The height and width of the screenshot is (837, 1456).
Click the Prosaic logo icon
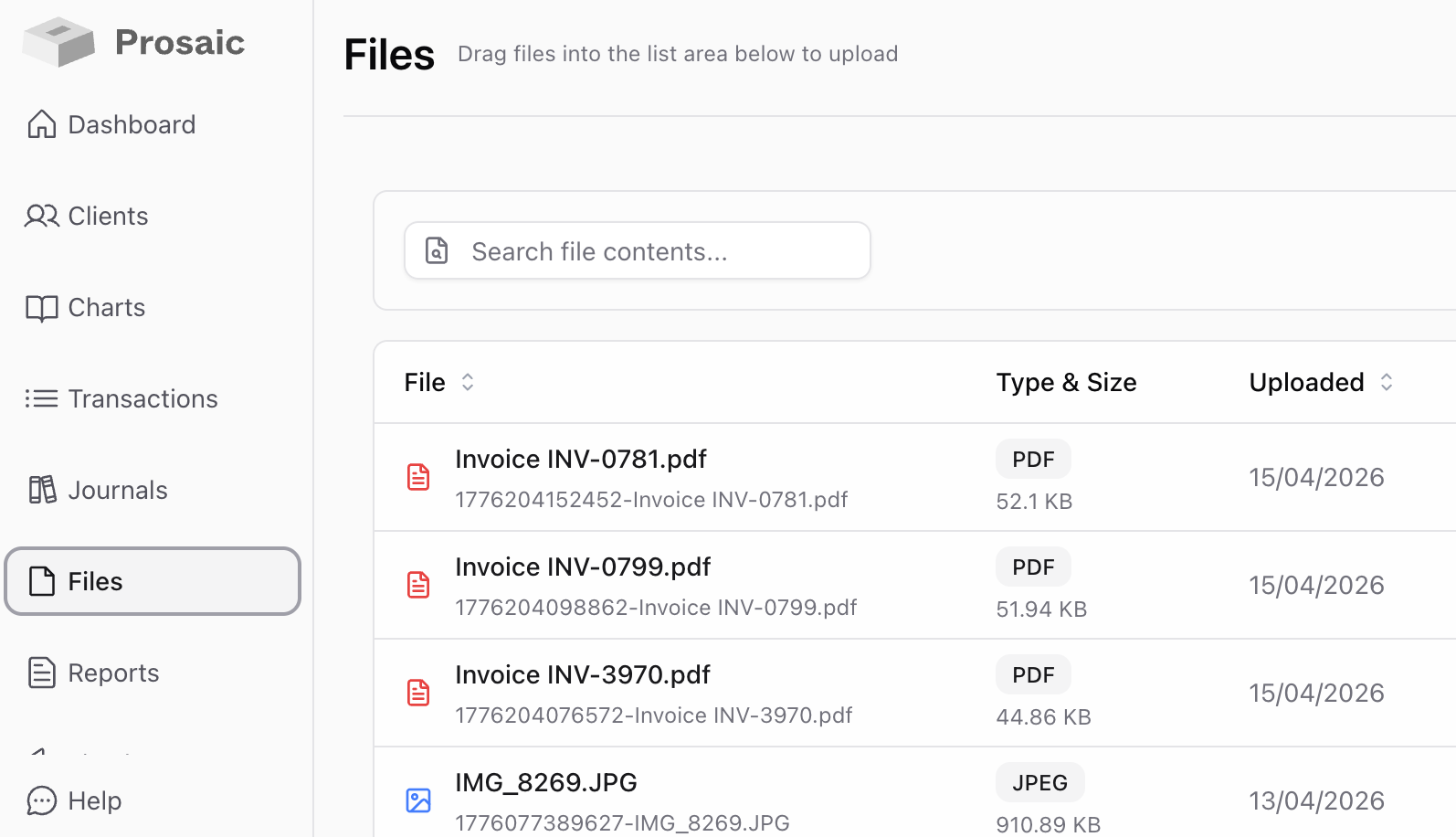(58, 42)
